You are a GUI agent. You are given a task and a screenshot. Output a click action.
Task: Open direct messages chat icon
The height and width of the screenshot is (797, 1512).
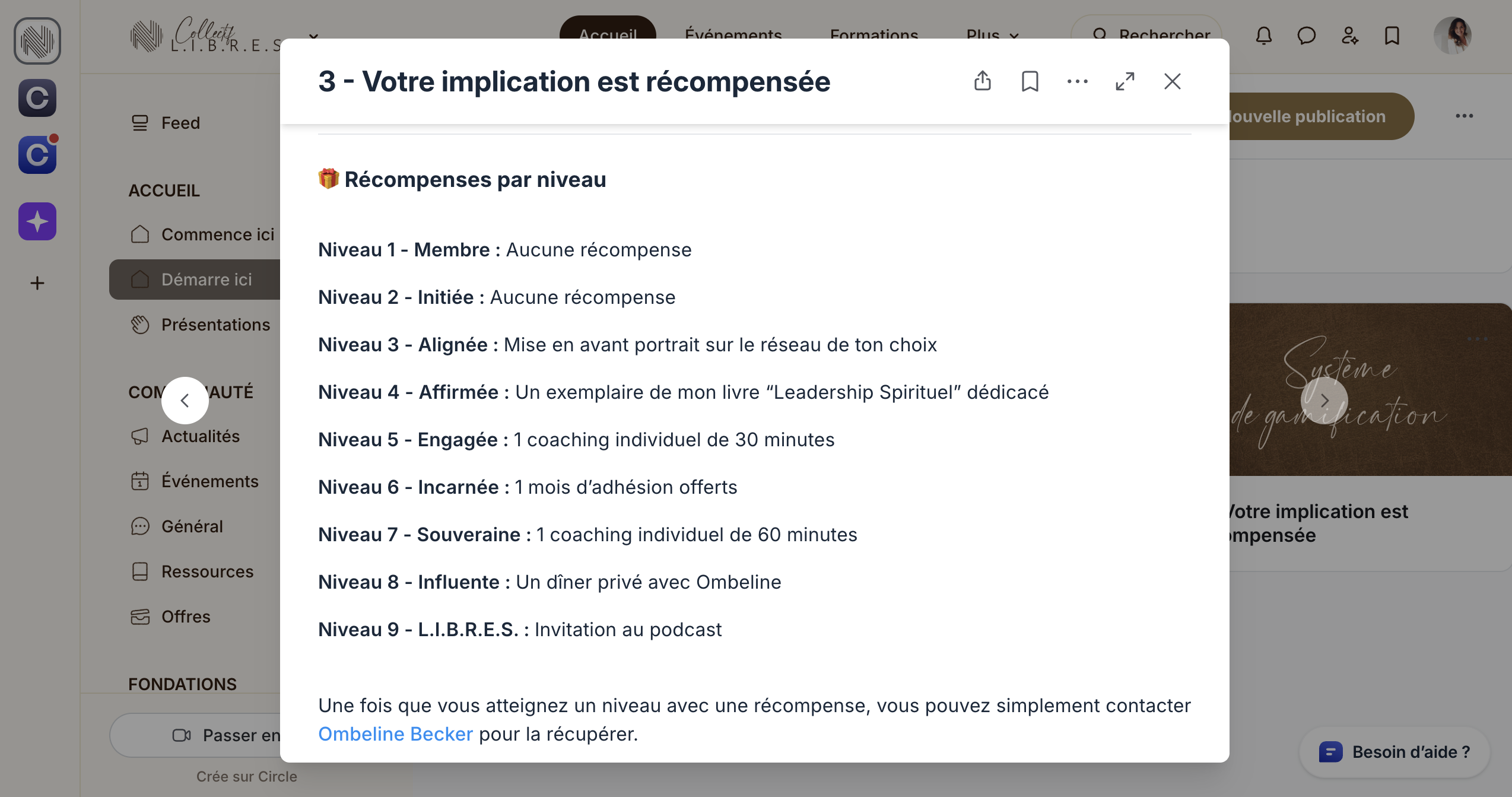click(1307, 36)
